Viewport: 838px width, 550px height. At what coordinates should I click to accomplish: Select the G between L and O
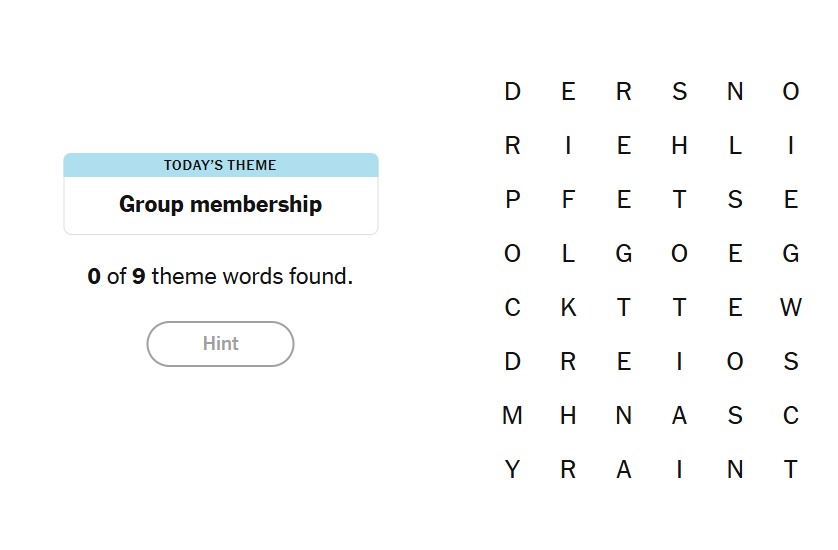[x=624, y=254]
